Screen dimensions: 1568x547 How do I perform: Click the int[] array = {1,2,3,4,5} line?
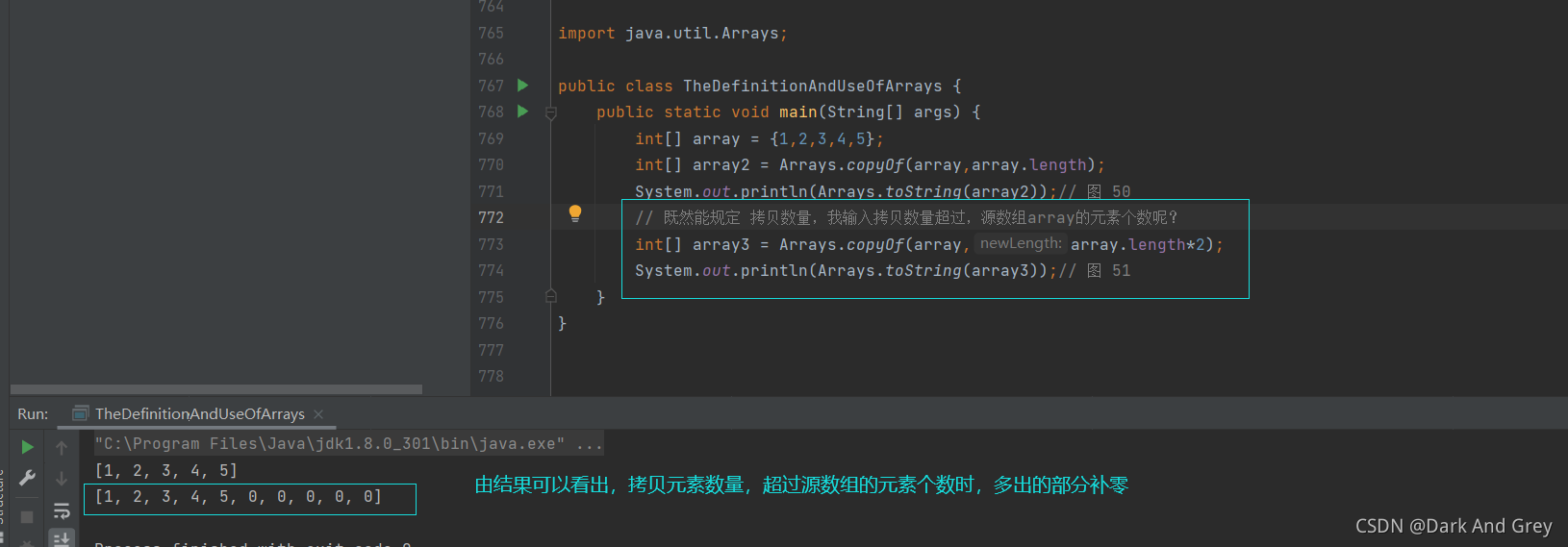[759, 139]
